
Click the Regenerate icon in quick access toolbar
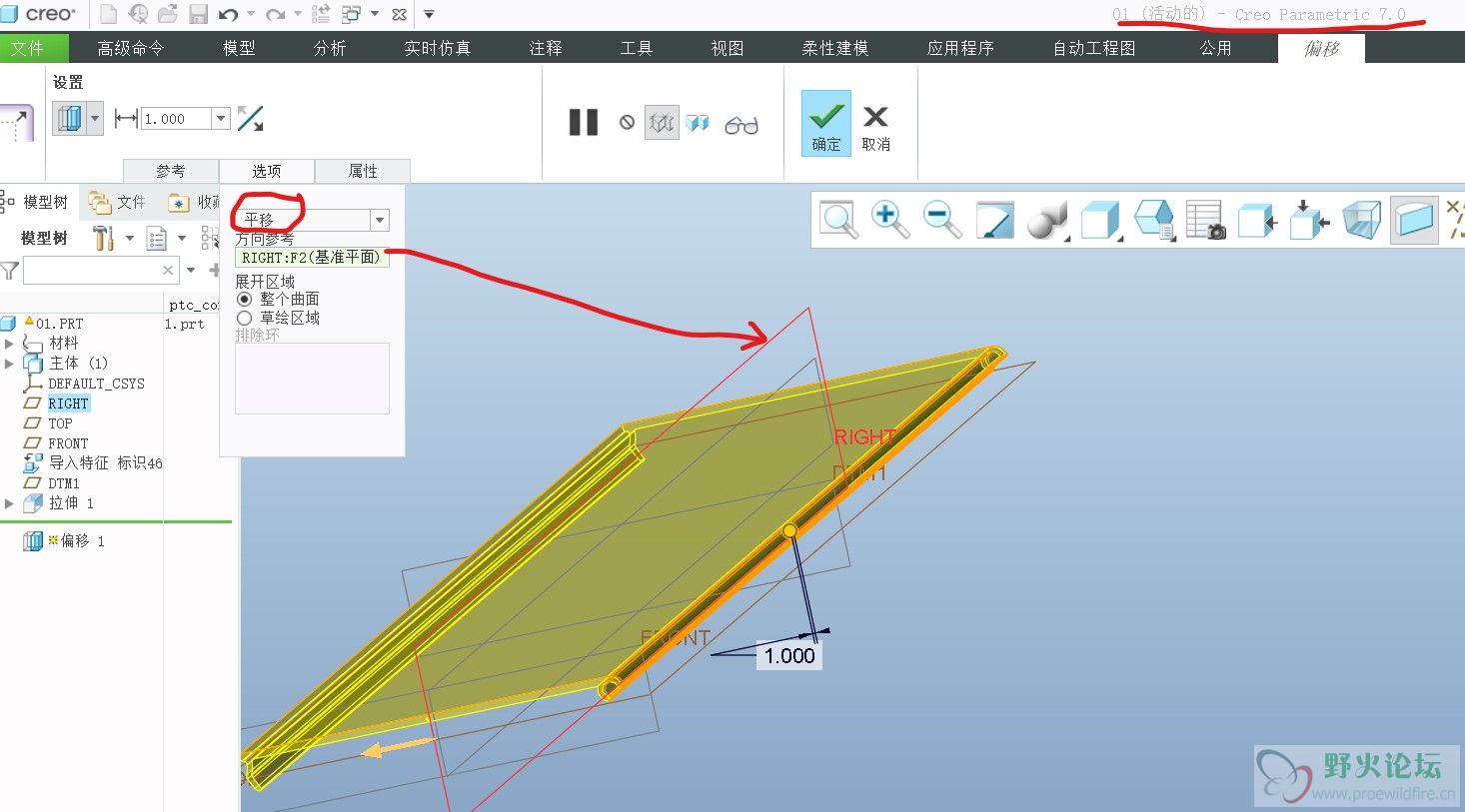click(x=321, y=14)
